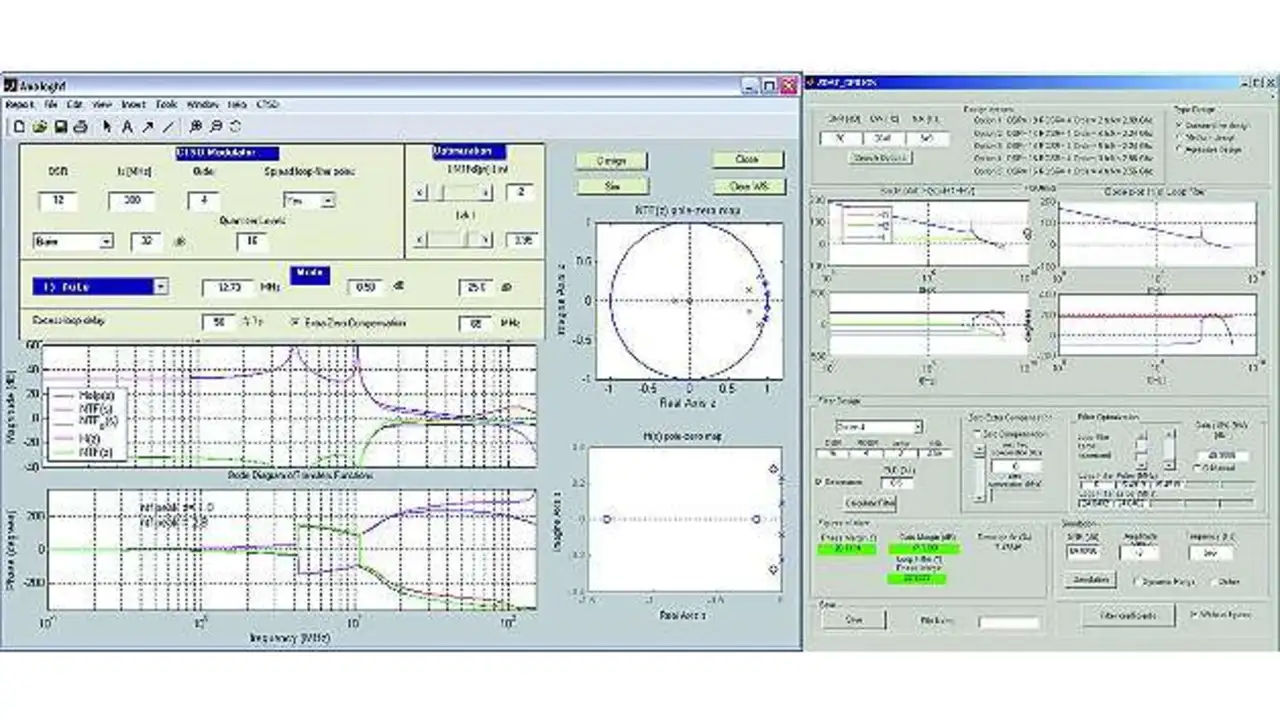Image resolution: width=1280 pixels, height=719 pixels.
Task: Open the Insert menu
Action: (133, 104)
